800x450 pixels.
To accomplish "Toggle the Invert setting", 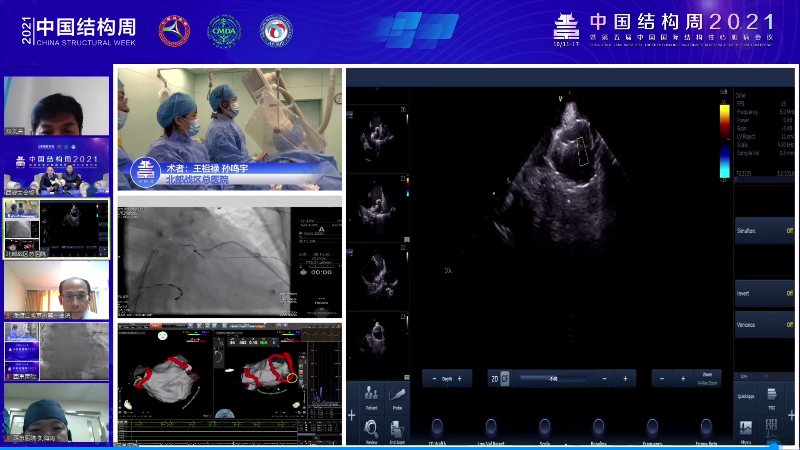I will pos(765,294).
